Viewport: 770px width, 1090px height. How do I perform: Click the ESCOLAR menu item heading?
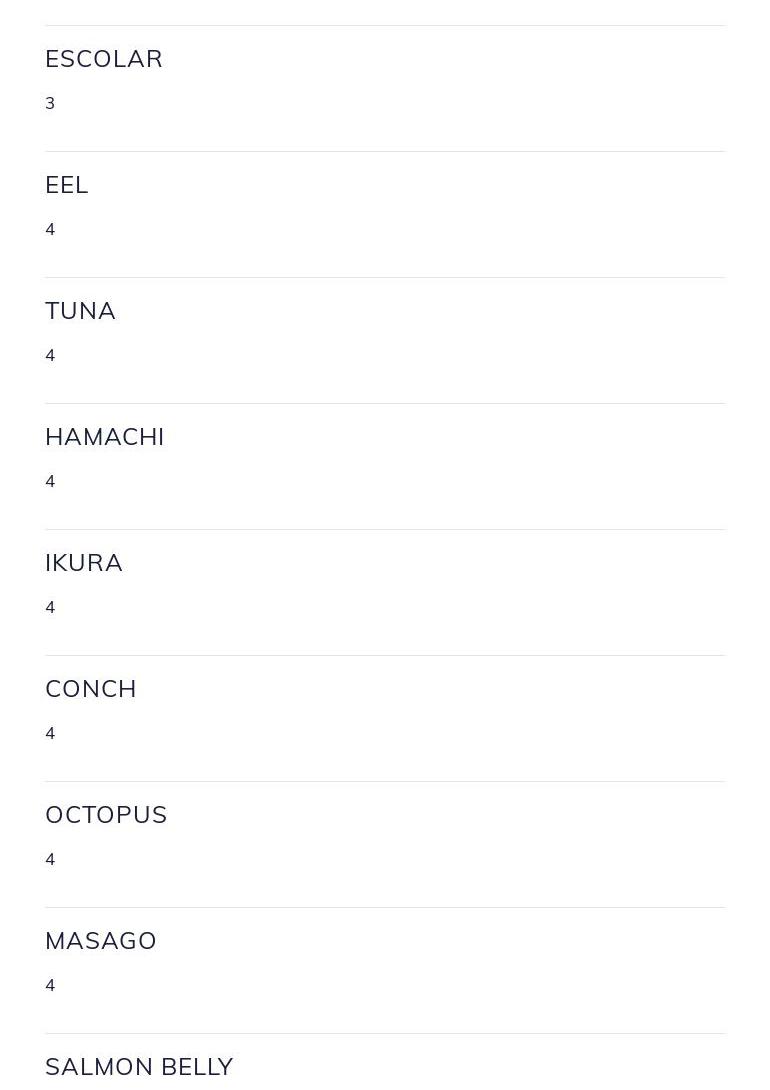[104, 59]
